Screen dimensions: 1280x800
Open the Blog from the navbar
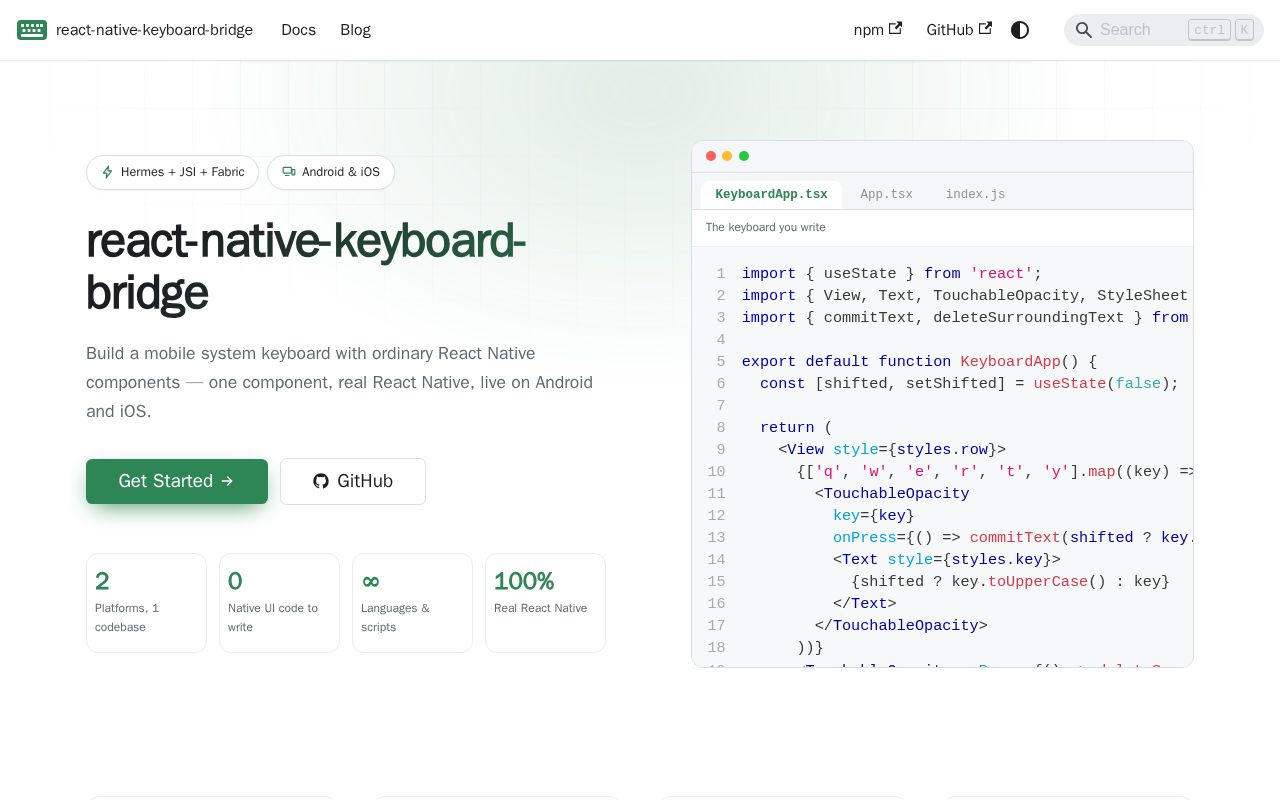355,30
